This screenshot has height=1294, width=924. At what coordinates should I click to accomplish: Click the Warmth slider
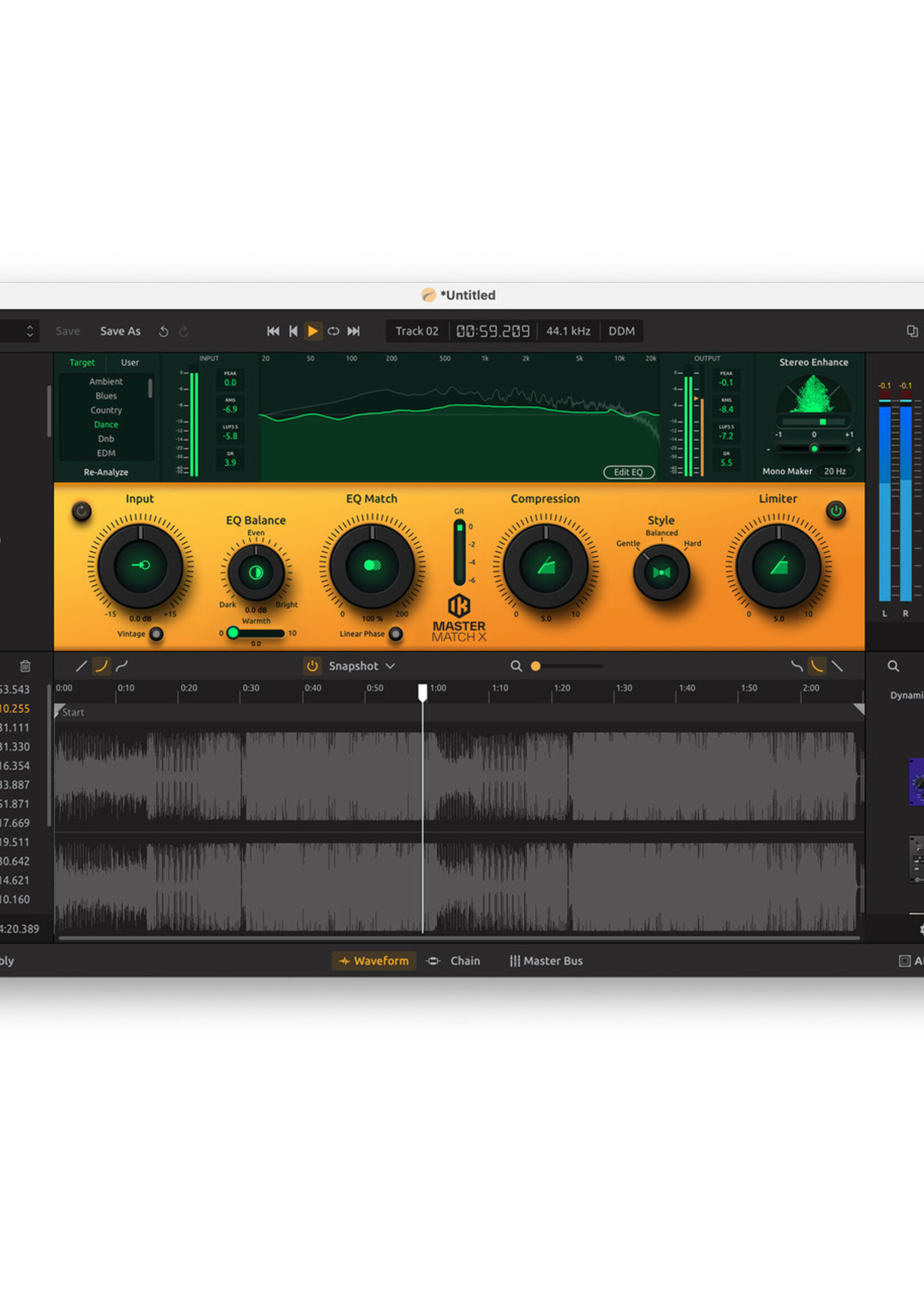(x=256, y=633)
